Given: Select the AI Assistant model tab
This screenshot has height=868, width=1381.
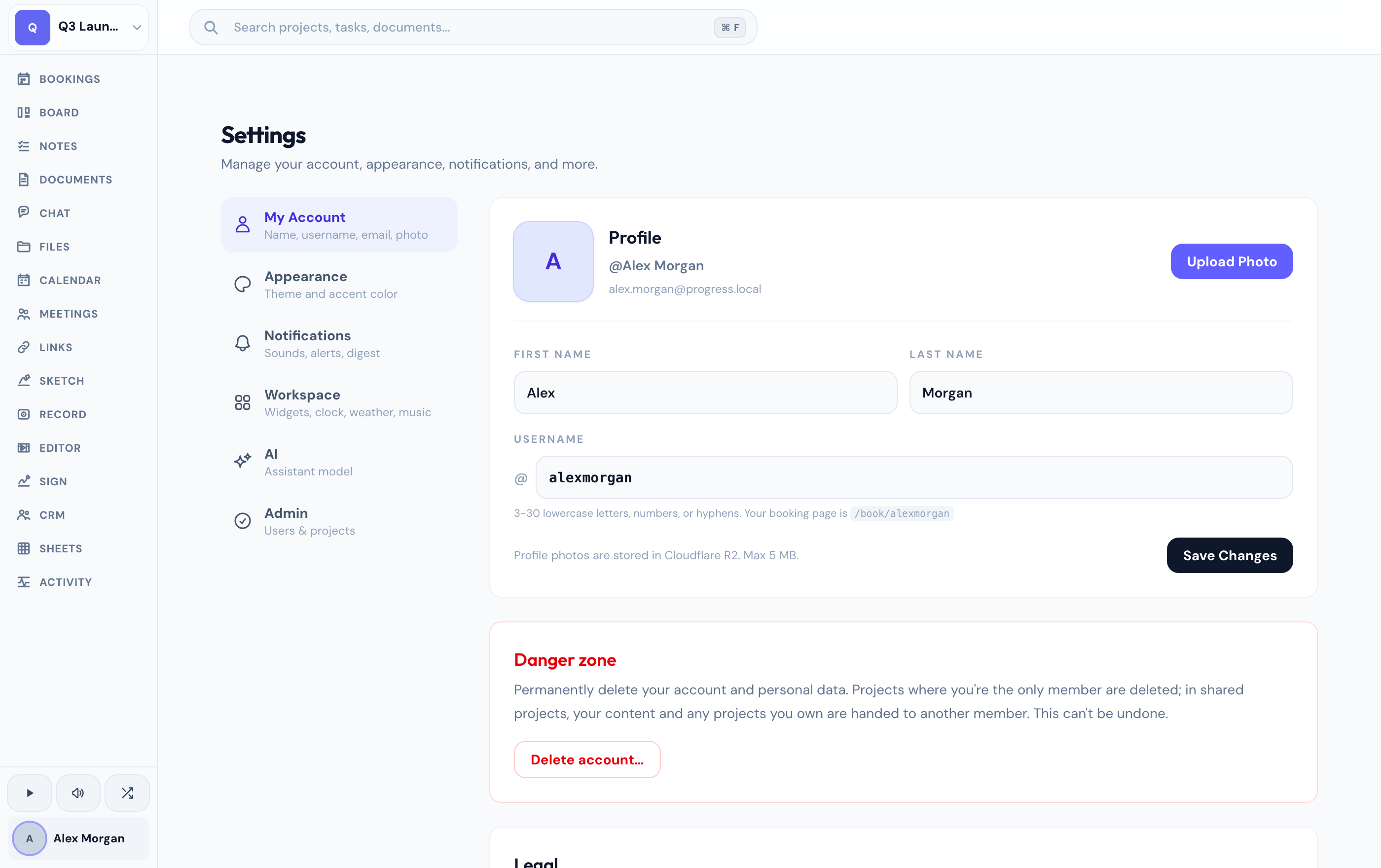Looking at the screenshot, I should (339, 462).
